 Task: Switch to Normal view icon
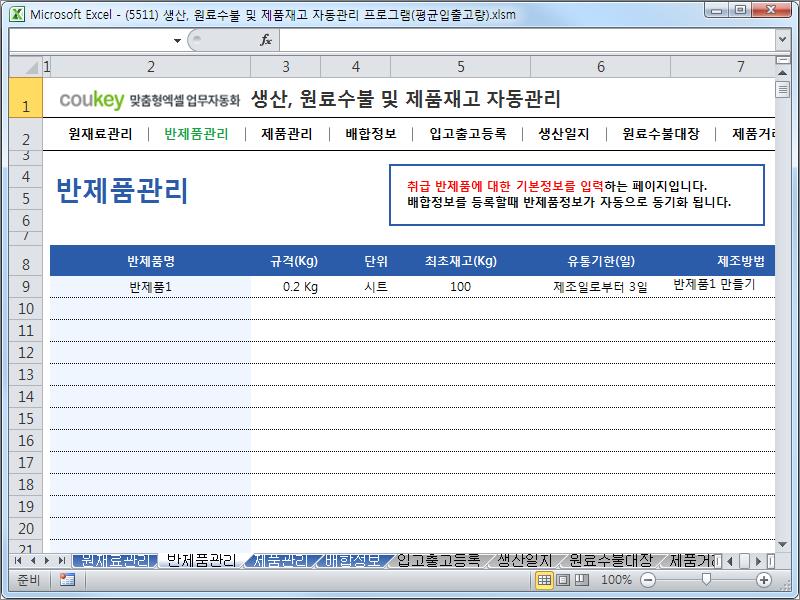coord(544,580)
